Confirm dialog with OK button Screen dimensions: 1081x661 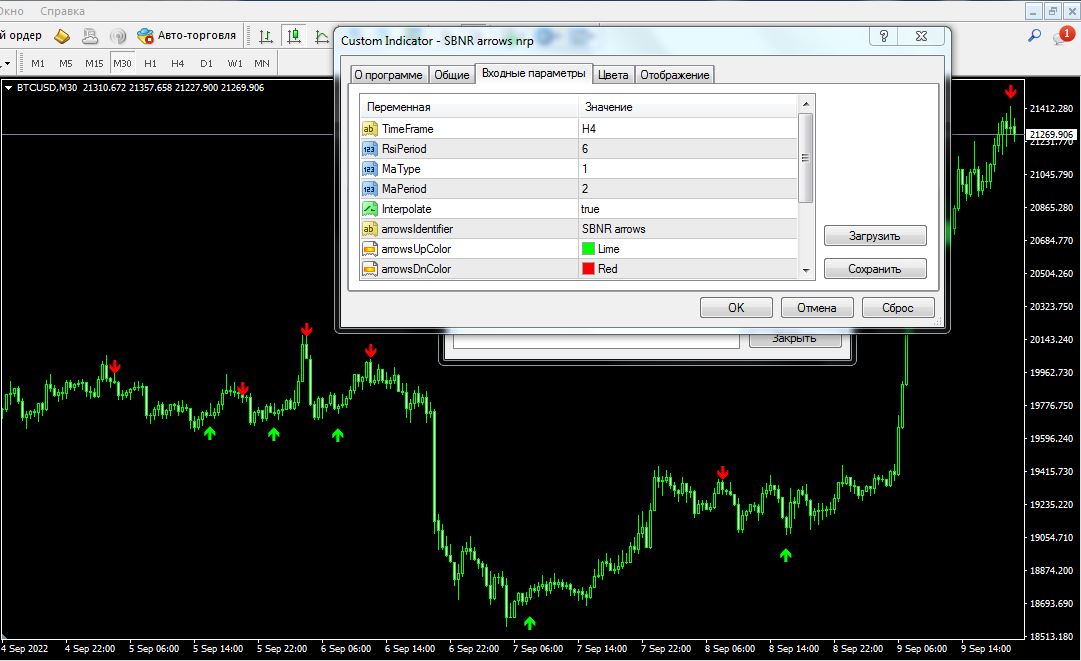[x=736, y=307]
